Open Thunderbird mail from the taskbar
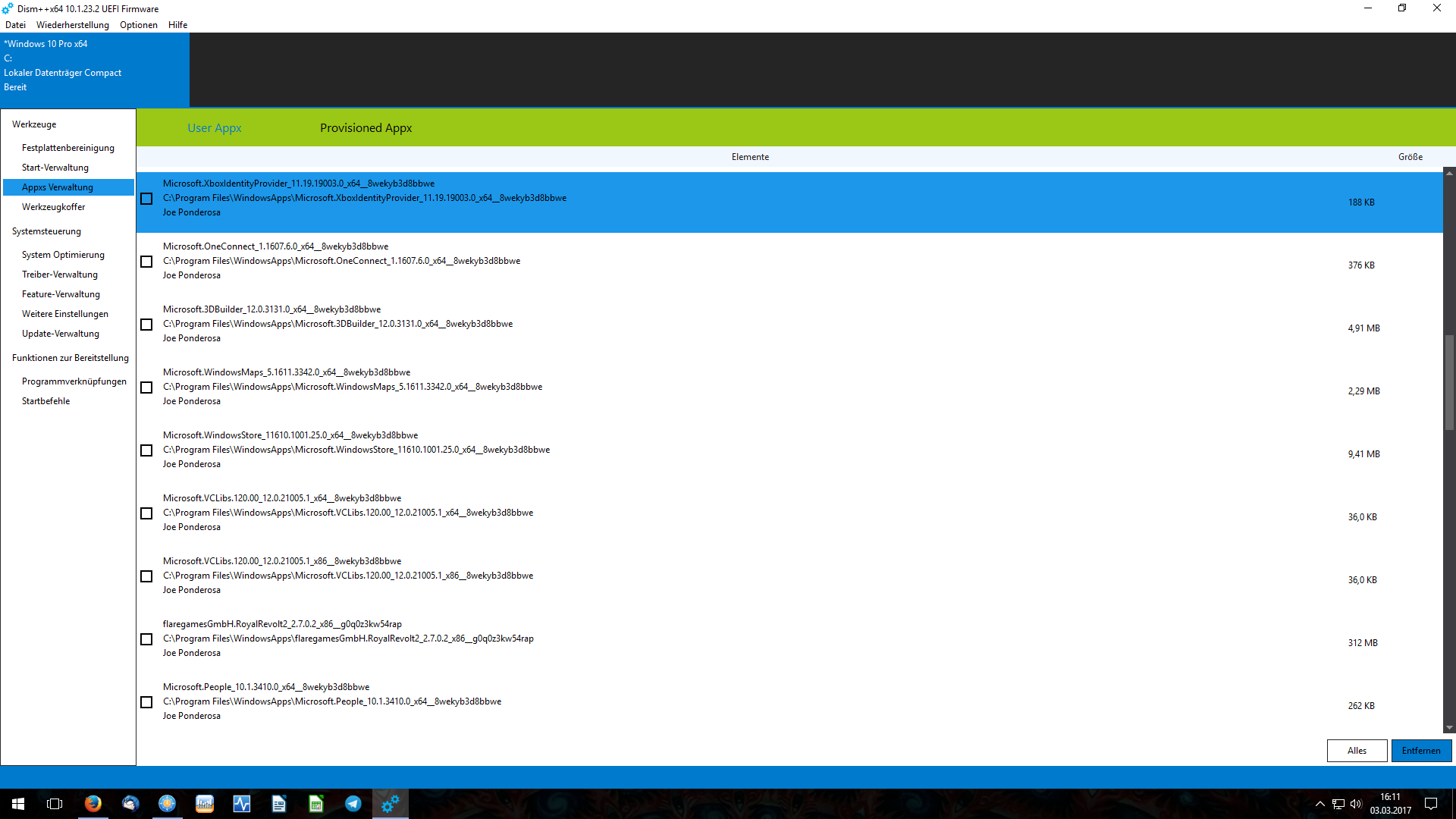Screen dimensions: 1456x819 (x=130, y=804)
